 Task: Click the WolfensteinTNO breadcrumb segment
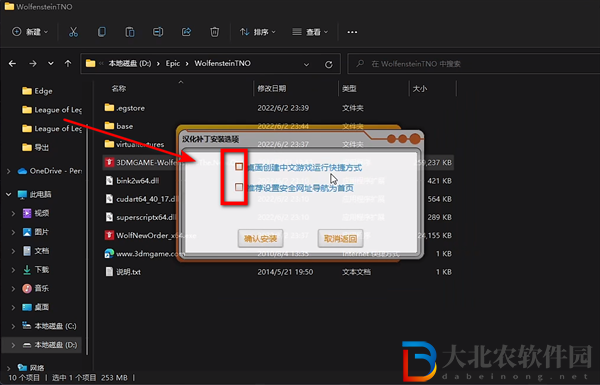(222, 64)
